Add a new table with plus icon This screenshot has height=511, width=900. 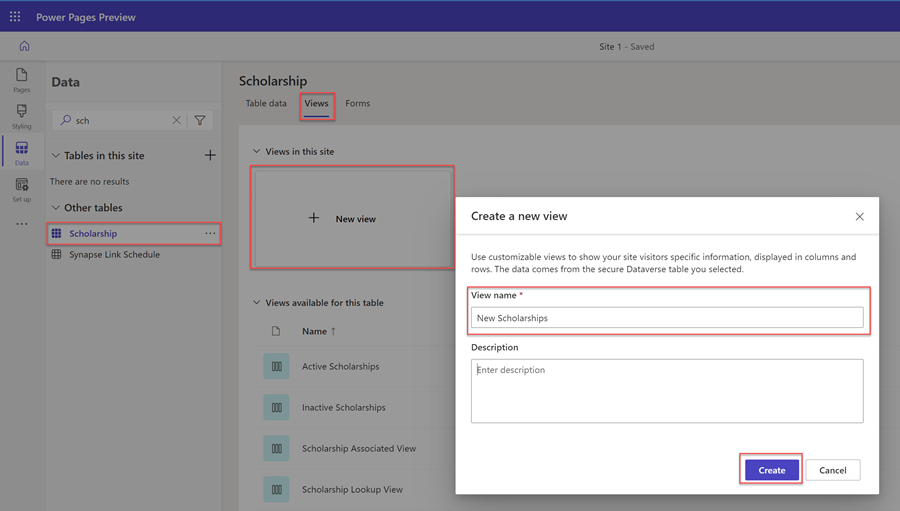click(210, 155)
